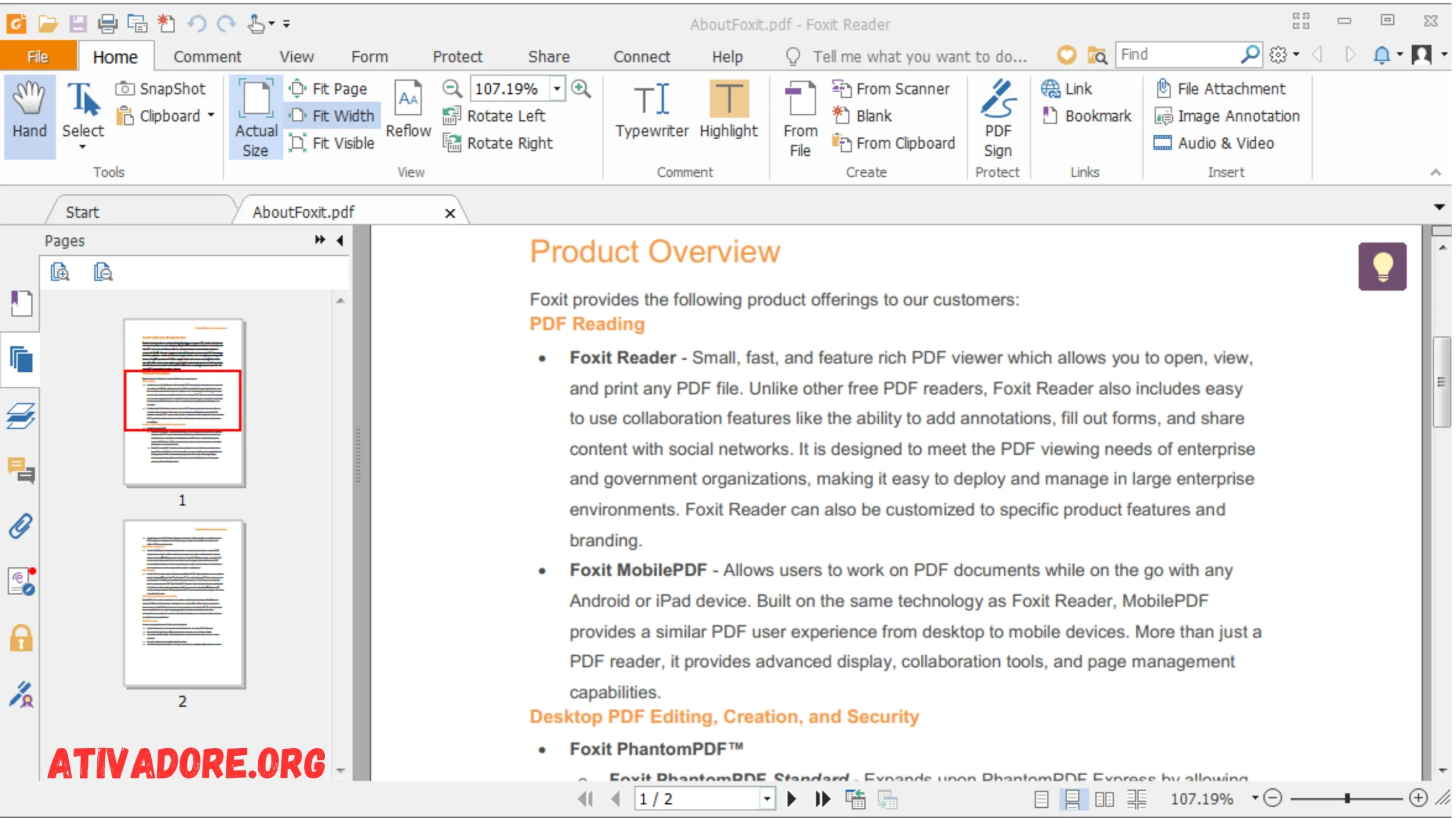The height and width of the screenshot is (818, 1456).
Task: Switch to continuous facing layout in status bar
Action: [x=1136, y=799]
